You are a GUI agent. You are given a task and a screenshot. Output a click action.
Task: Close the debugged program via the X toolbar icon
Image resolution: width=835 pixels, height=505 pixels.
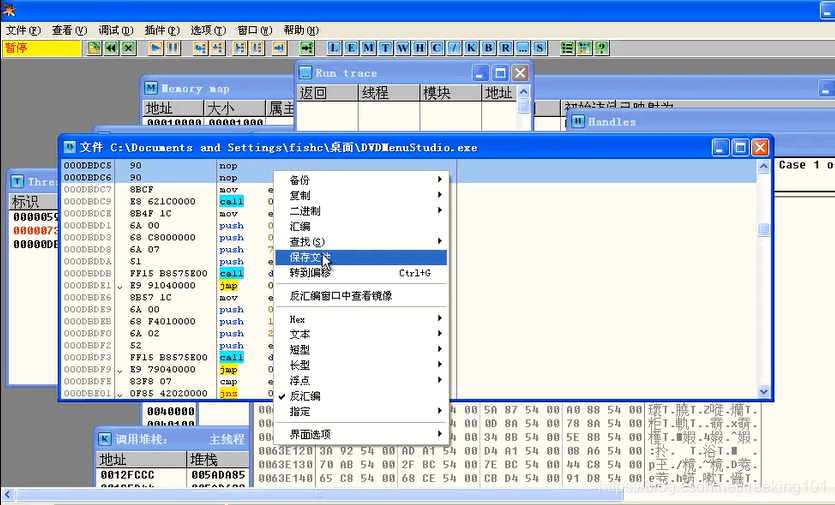pyautogui.click(x=128, y=48)
